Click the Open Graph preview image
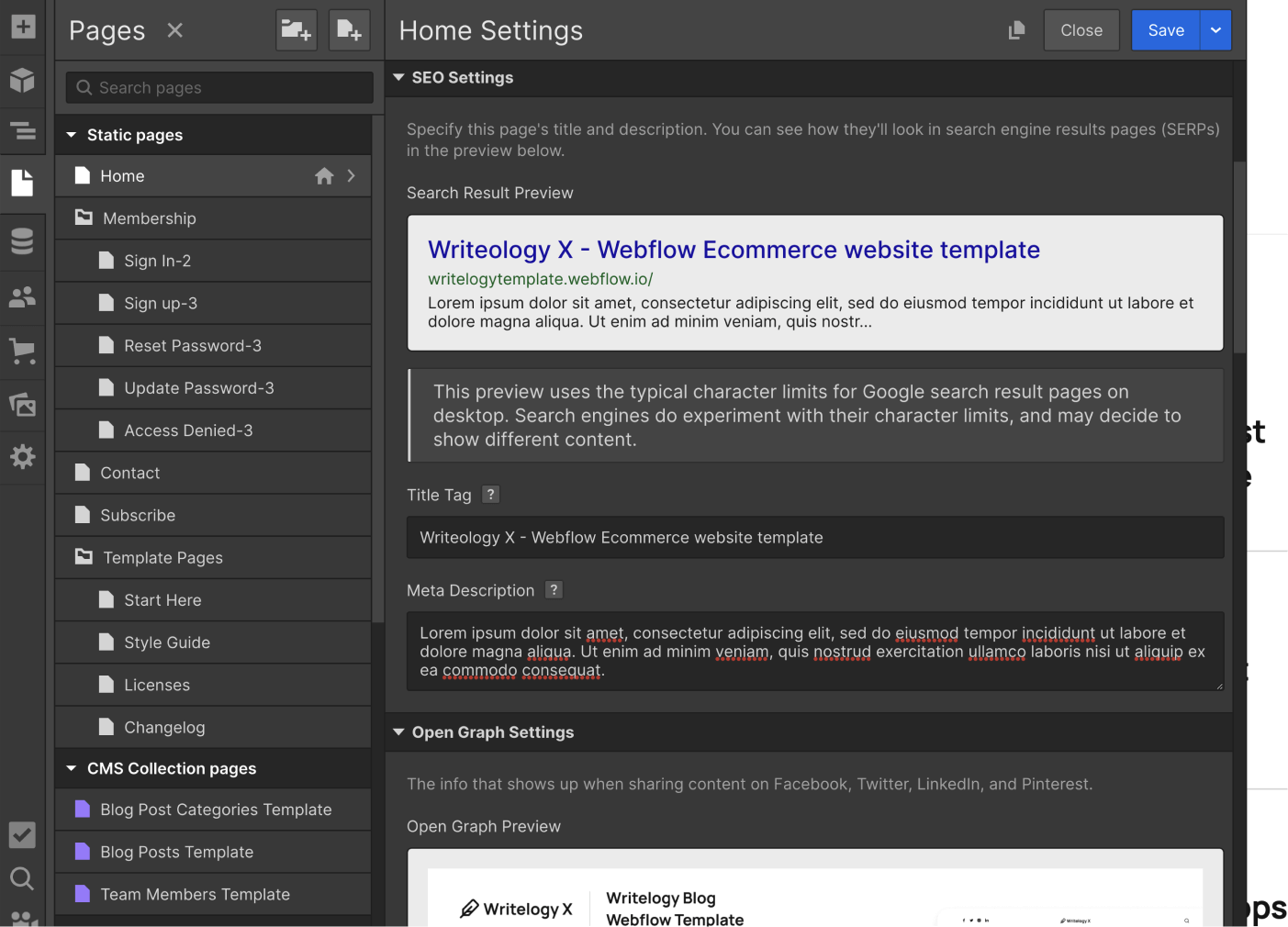Viewport: 1288px width, 927px height. [815, 897]
